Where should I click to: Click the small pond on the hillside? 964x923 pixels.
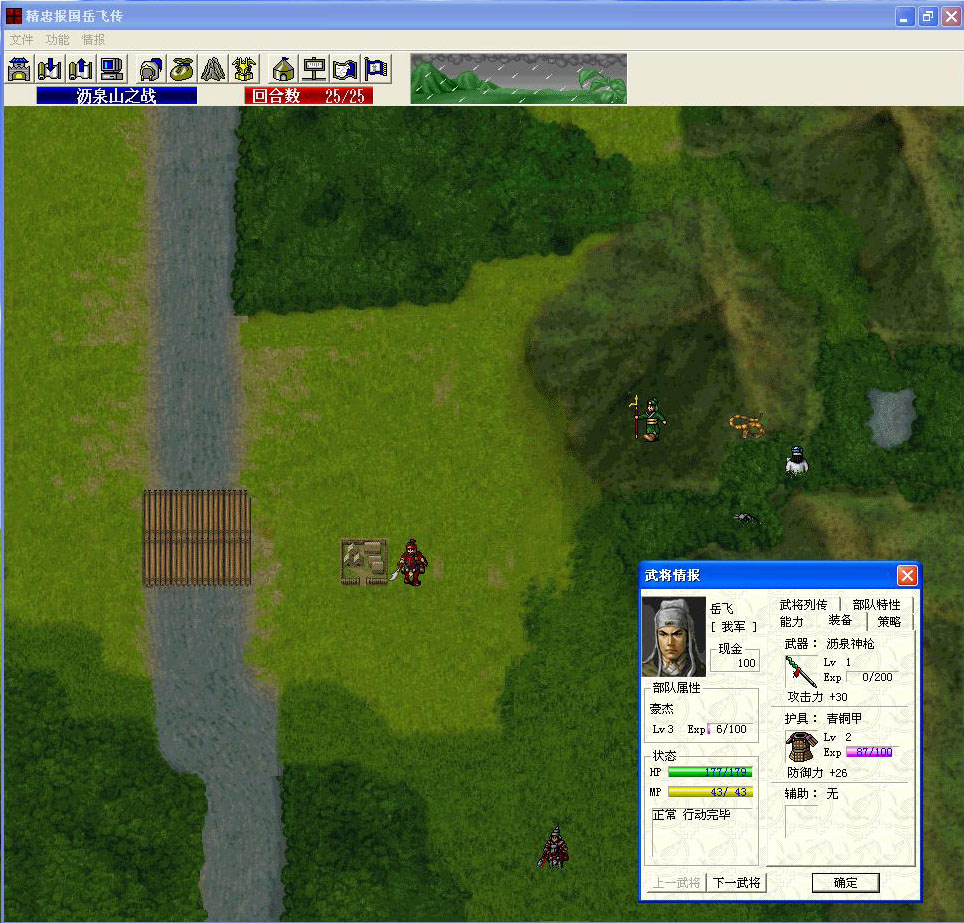coord(891,418)
